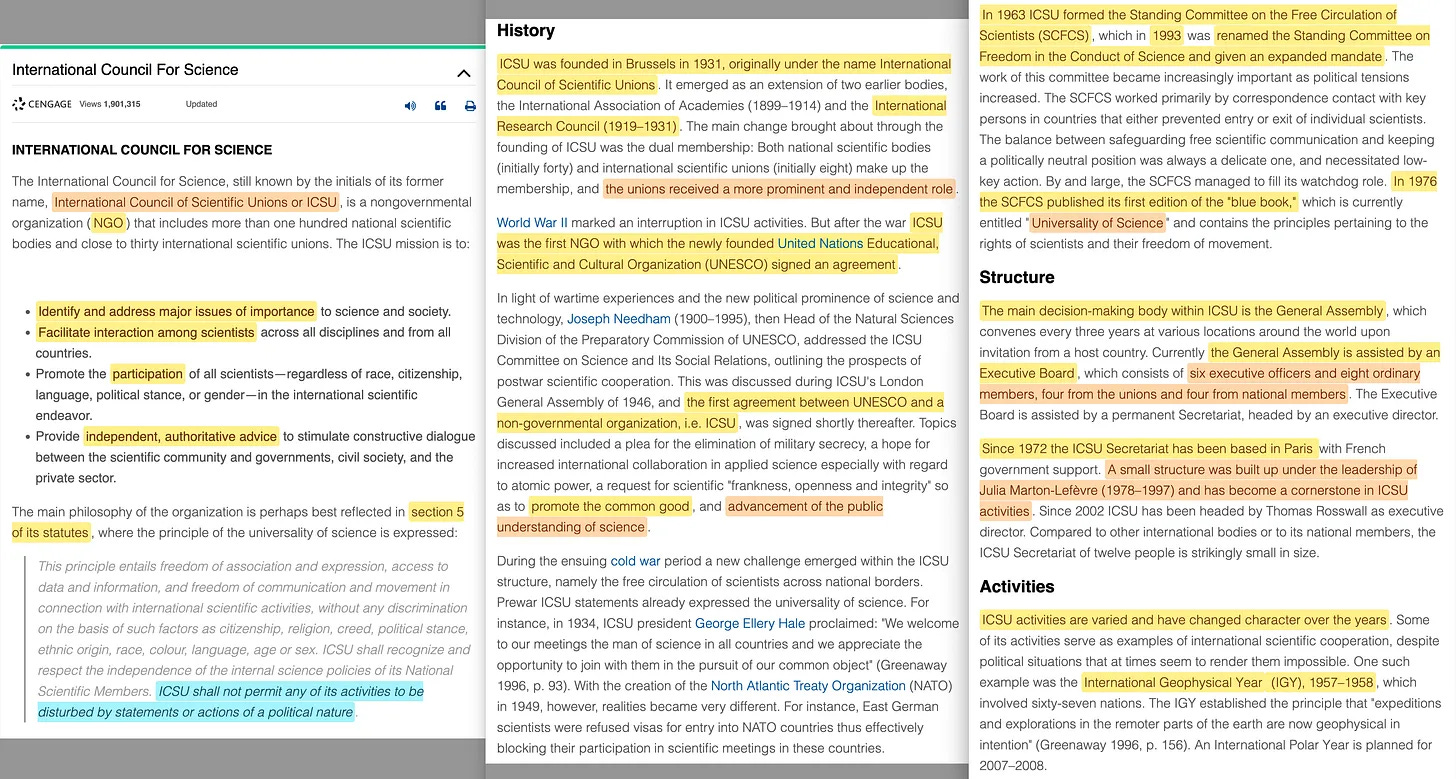This screenshot has width=1456, height=779.
Task: Open the Joseph Needham link
Action: pos(619,319)
